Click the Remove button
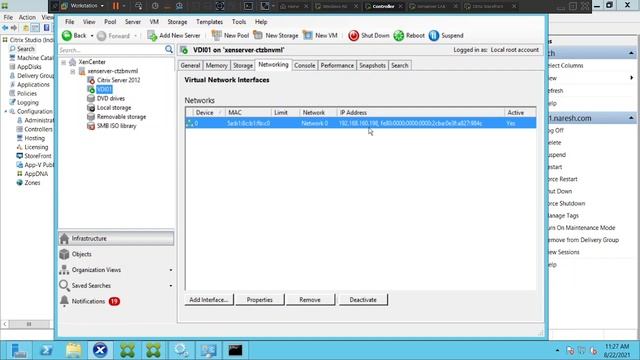Viewport: 640px width, 360px height. tap(310, 300)
